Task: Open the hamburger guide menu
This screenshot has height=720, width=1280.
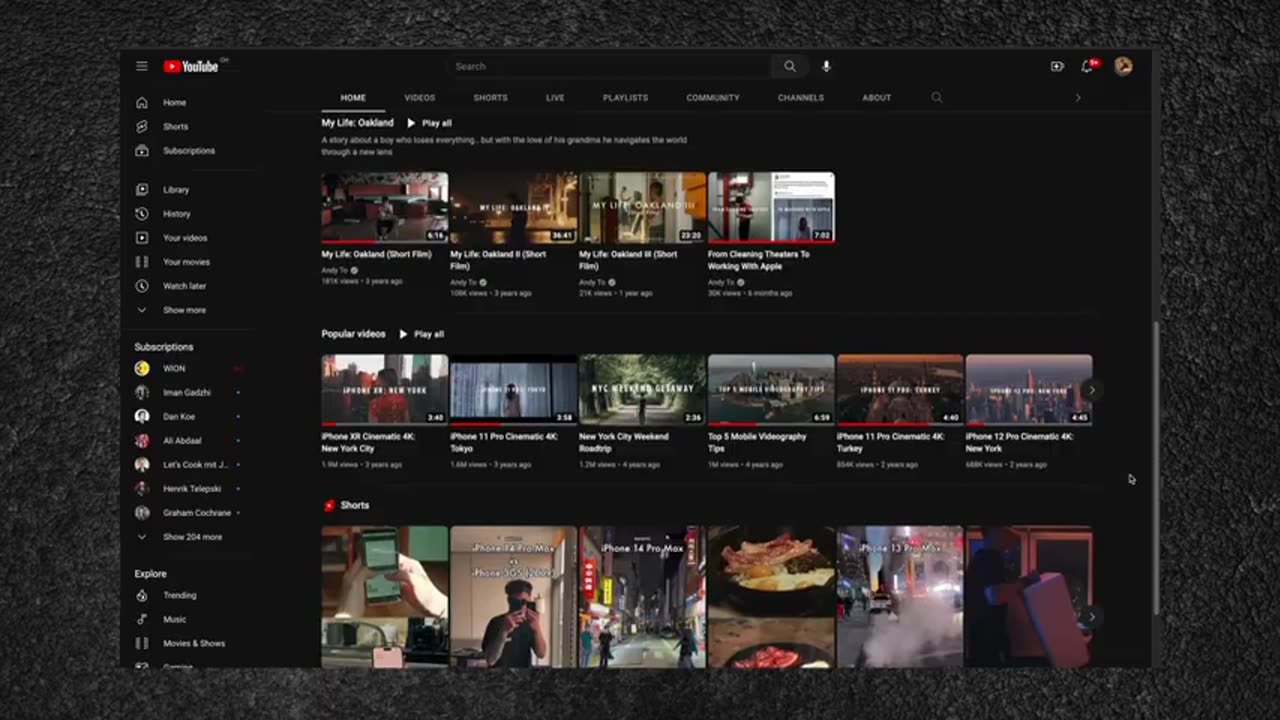Action: tap(142, 66)
